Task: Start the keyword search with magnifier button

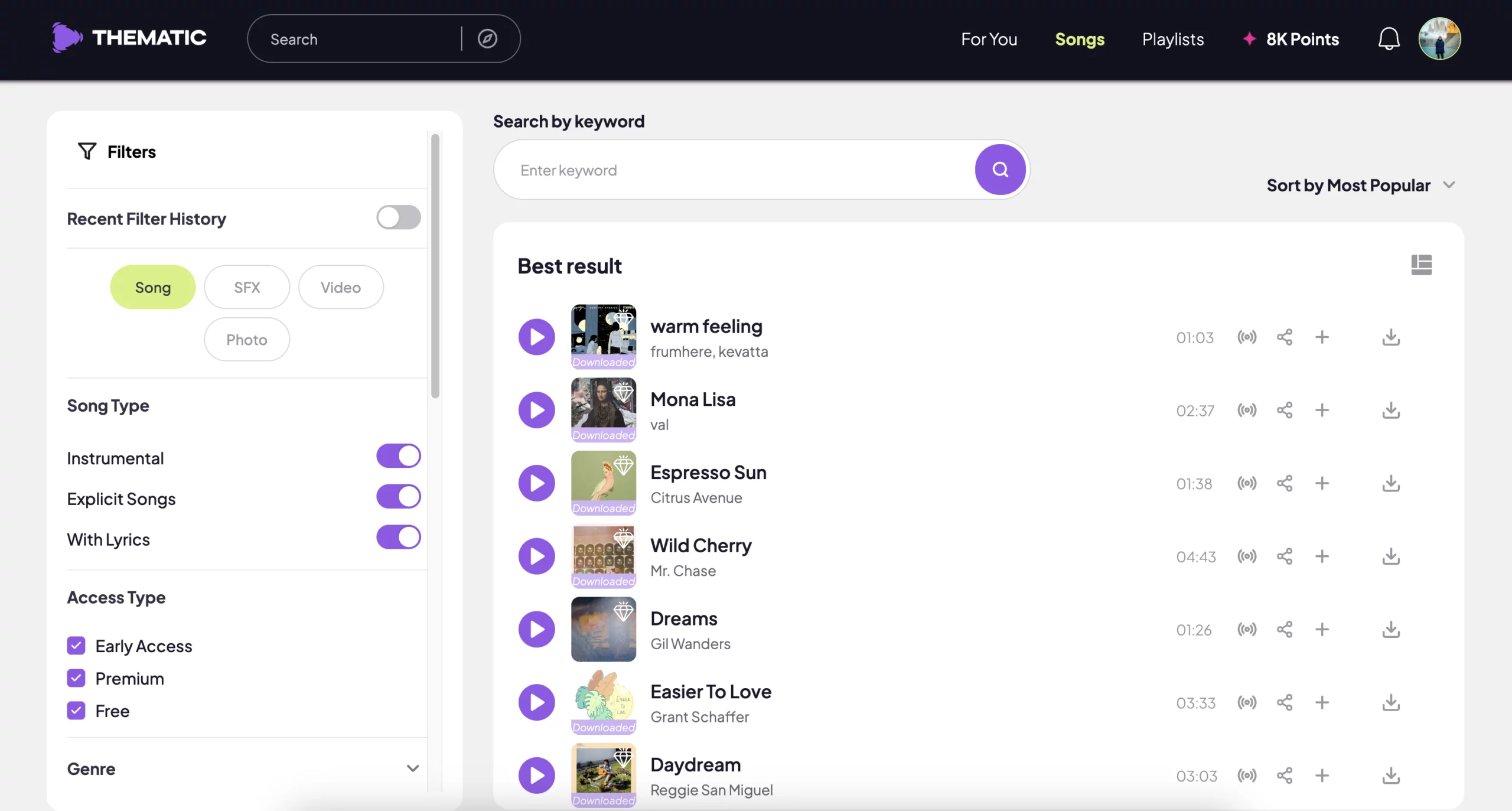Action: point(999,170)
